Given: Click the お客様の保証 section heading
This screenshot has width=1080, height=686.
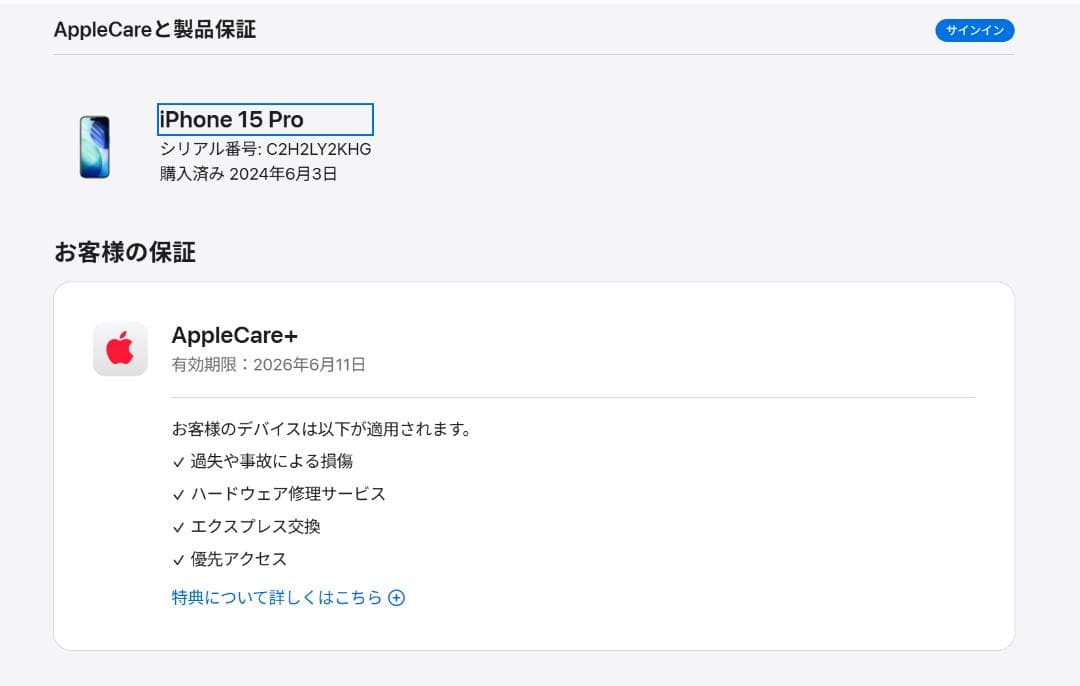Looking at the screenshot, I should click(x=126, y=253).
